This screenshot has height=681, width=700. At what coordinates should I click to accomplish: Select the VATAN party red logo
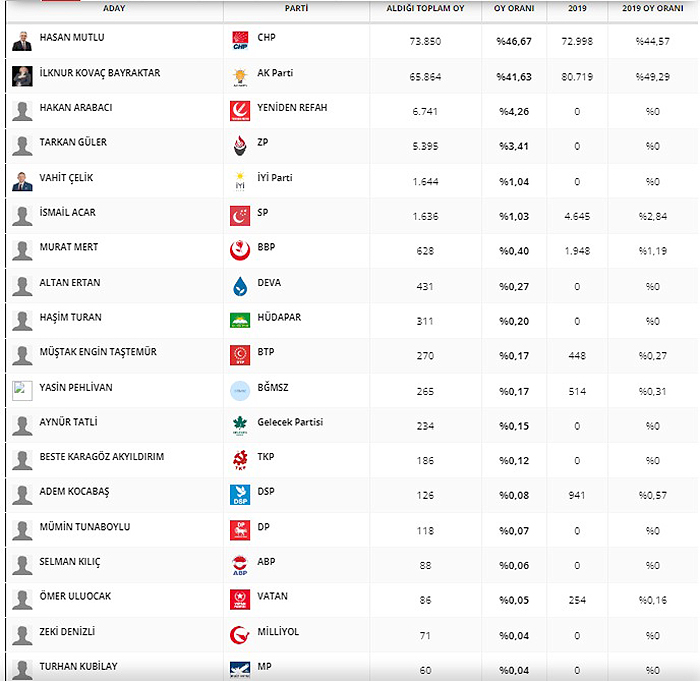tap(240, 600)
